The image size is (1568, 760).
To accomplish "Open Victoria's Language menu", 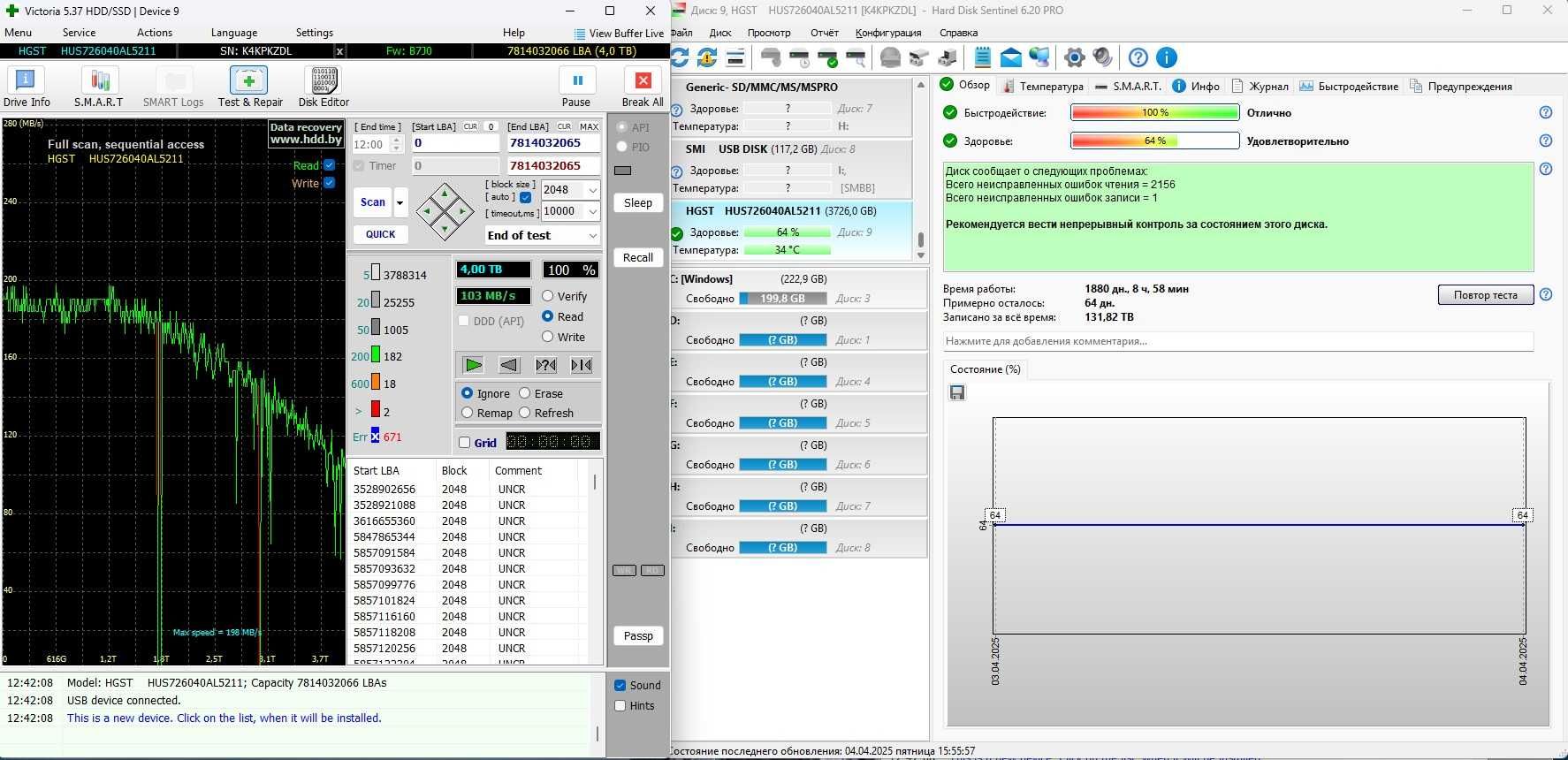I will (234, 33).
